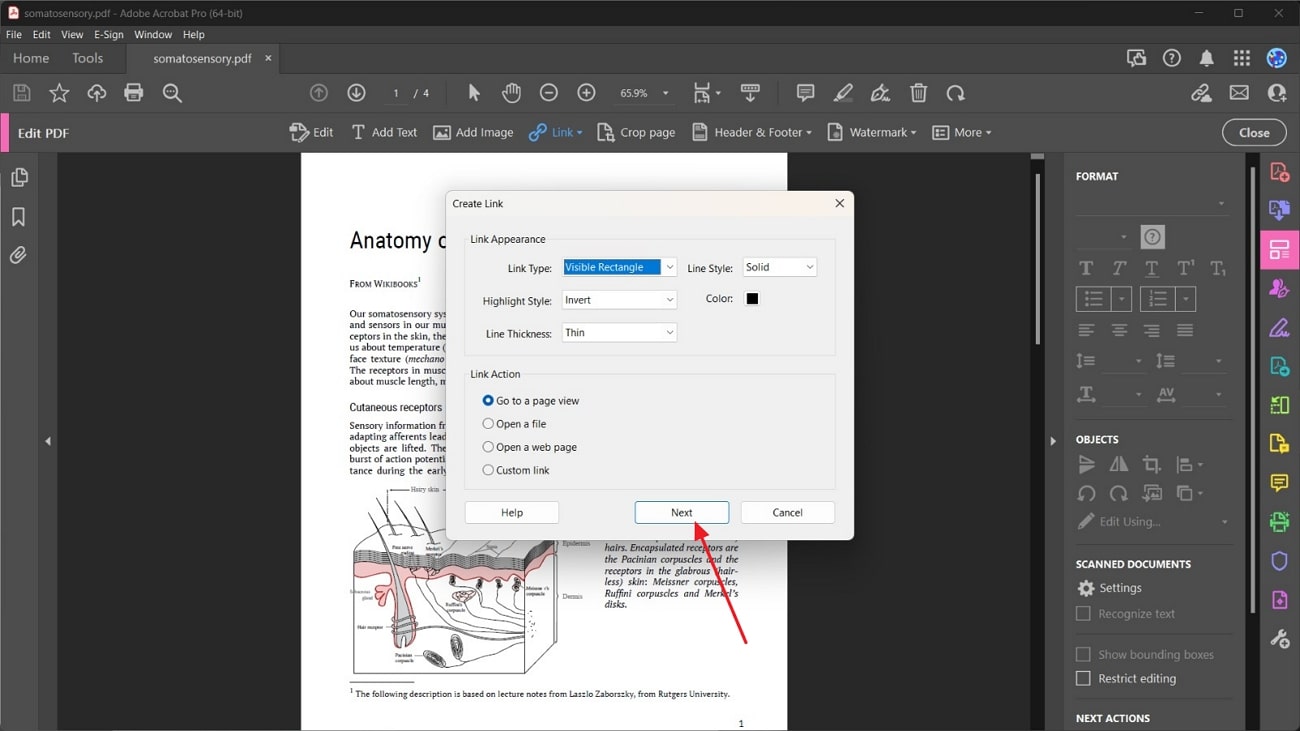Open the More options dropdown
1300x731 pixels.
[961, 132]
